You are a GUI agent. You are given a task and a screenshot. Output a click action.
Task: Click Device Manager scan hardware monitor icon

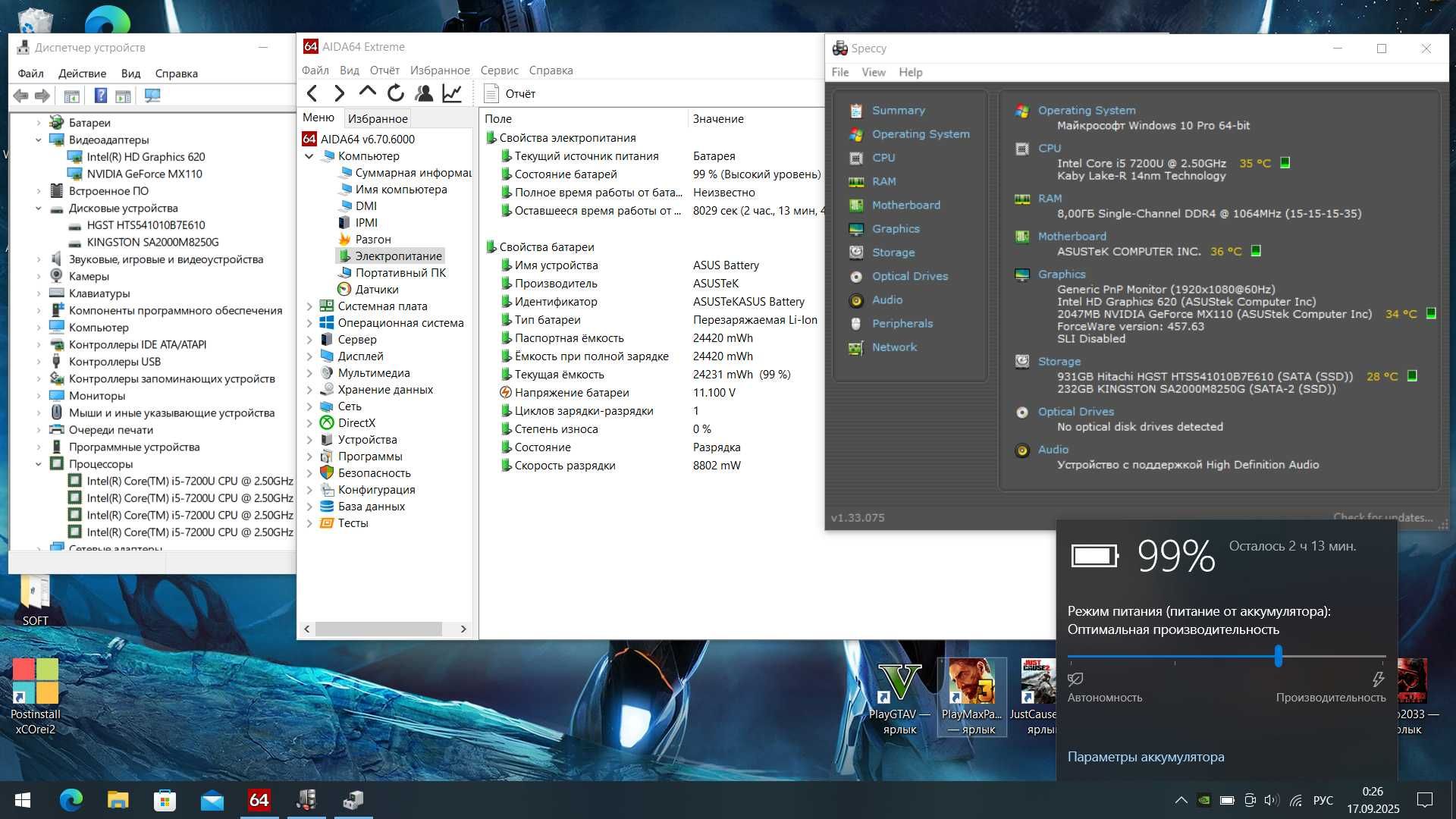click(152, 96)
